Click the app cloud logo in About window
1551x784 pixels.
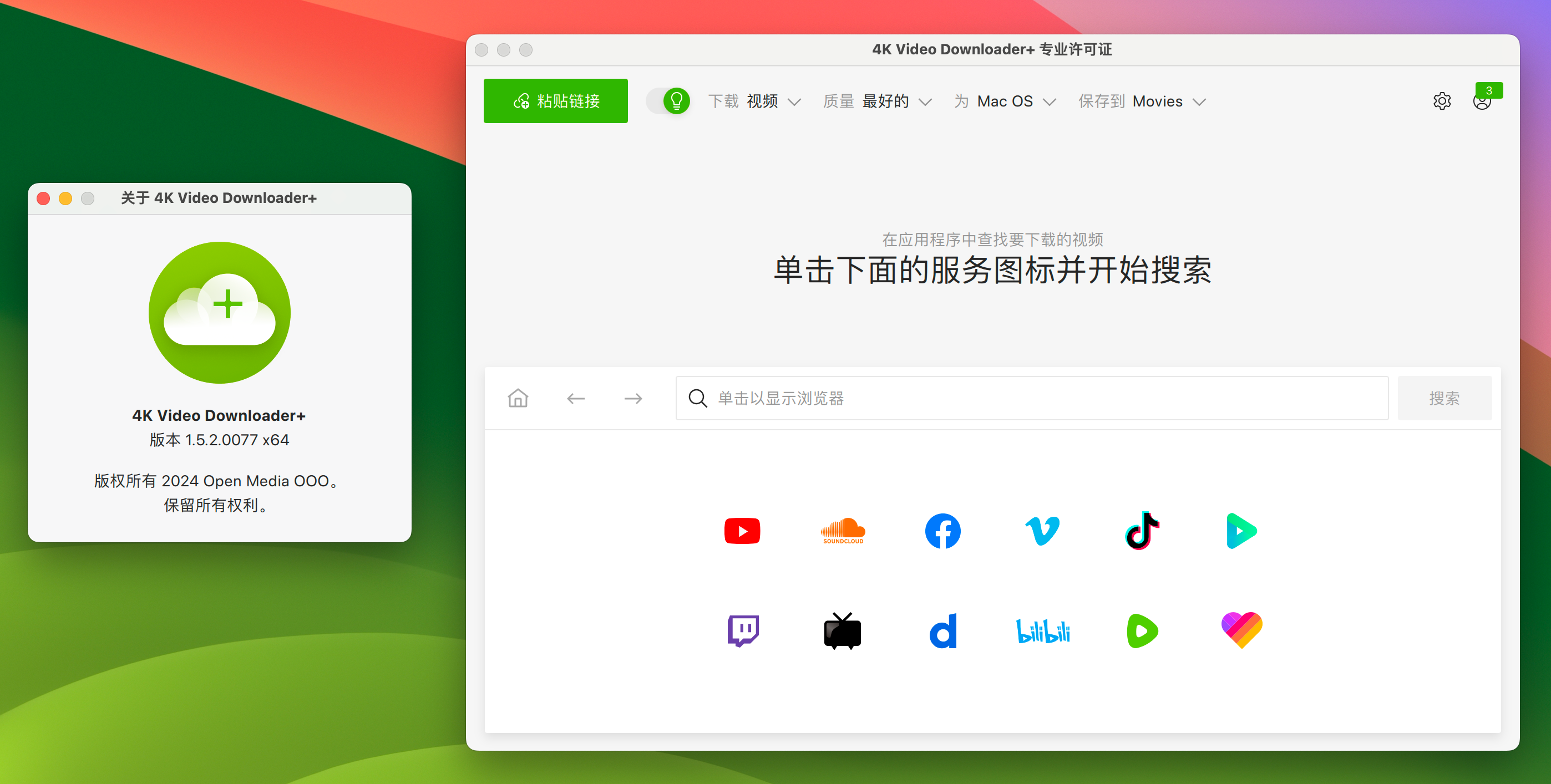[220, 312]
